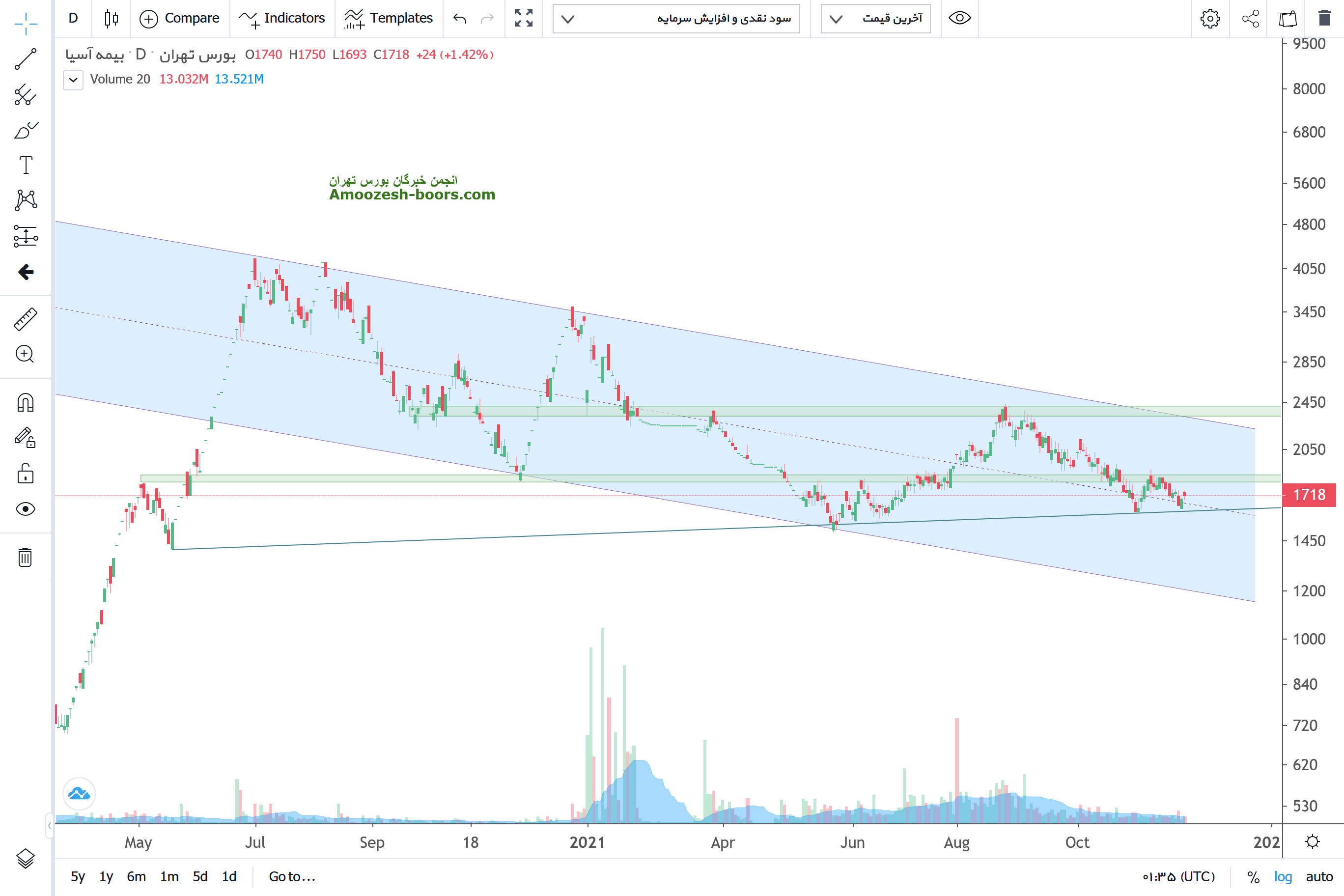1344x896 pixels.
Task: Toggle hide all drawings eye in sidebar
Action: 25,508
